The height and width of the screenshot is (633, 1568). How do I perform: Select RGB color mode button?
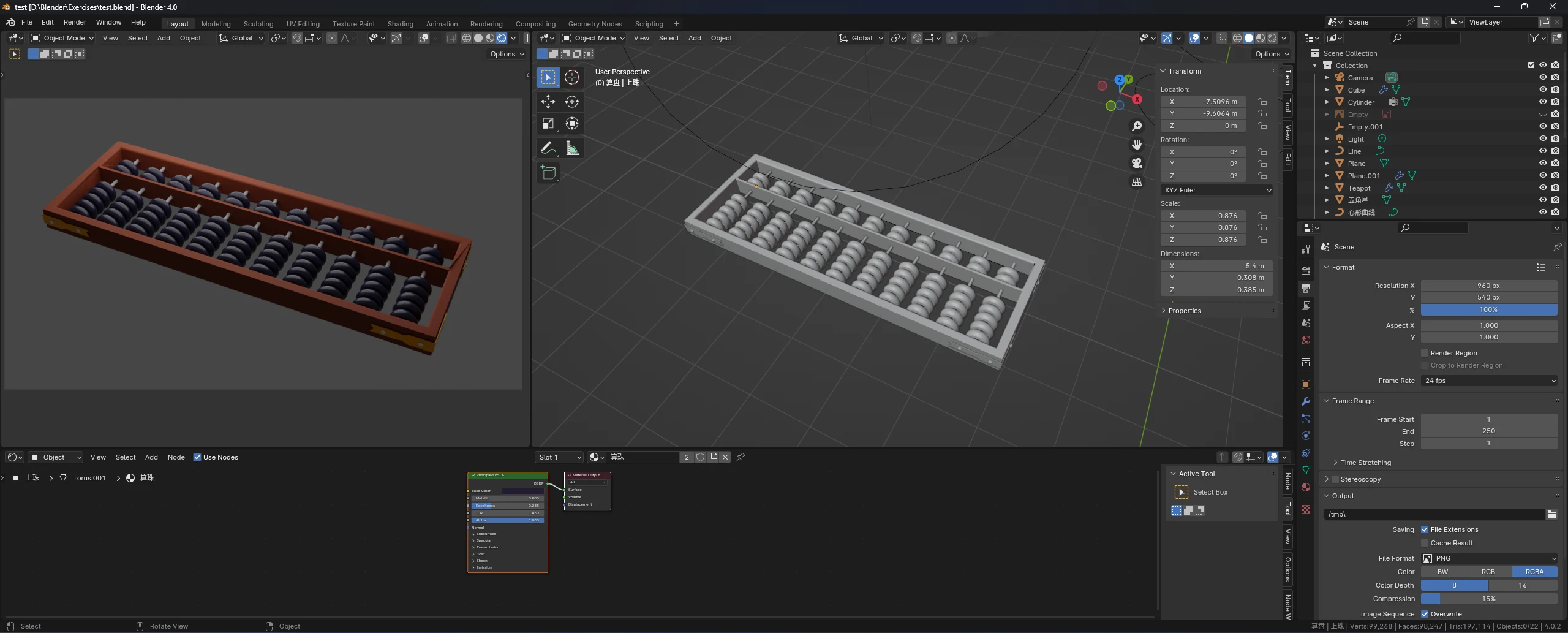click(1488, 572)
